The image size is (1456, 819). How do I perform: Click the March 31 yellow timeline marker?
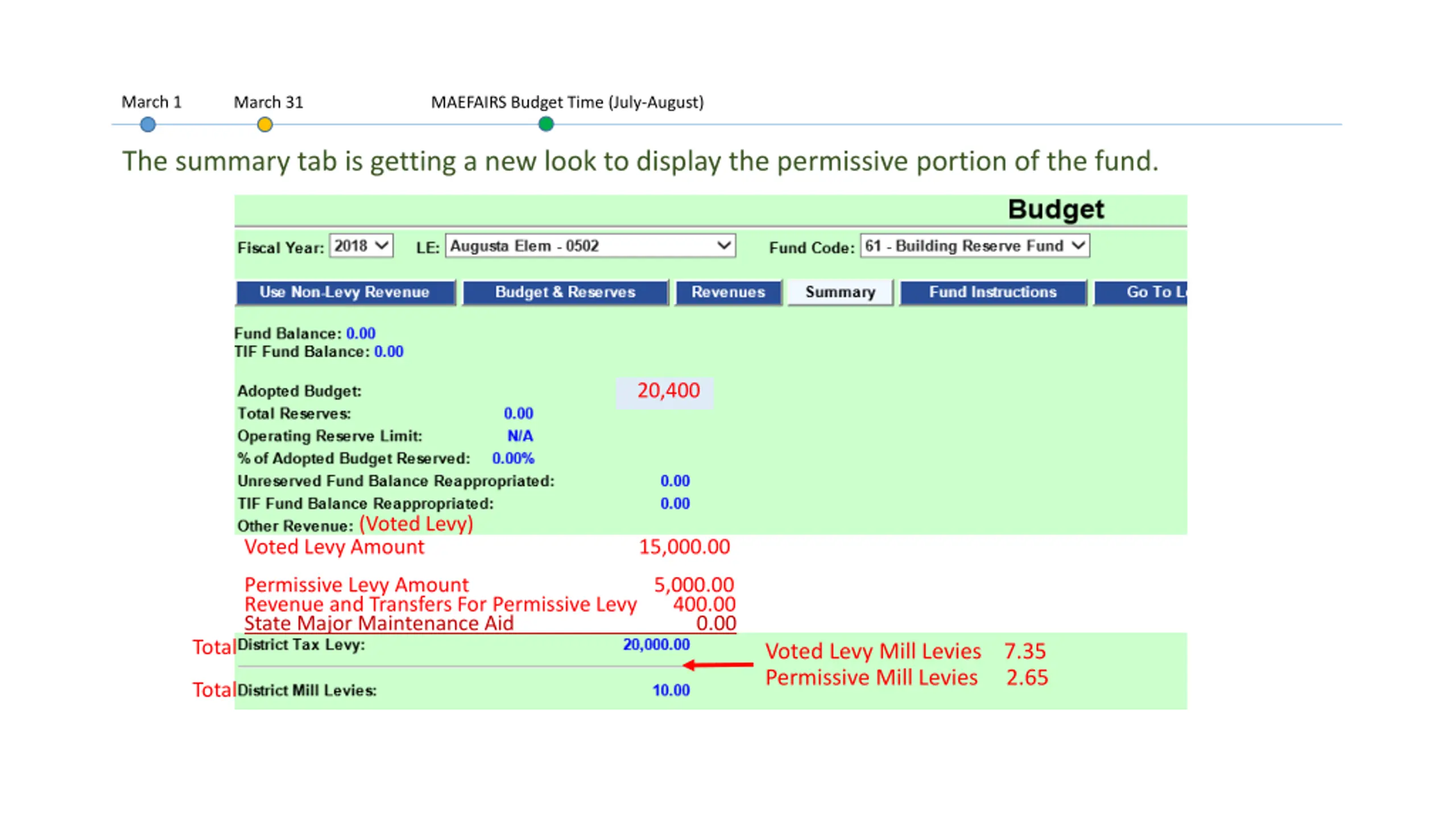tap(264, 125)
